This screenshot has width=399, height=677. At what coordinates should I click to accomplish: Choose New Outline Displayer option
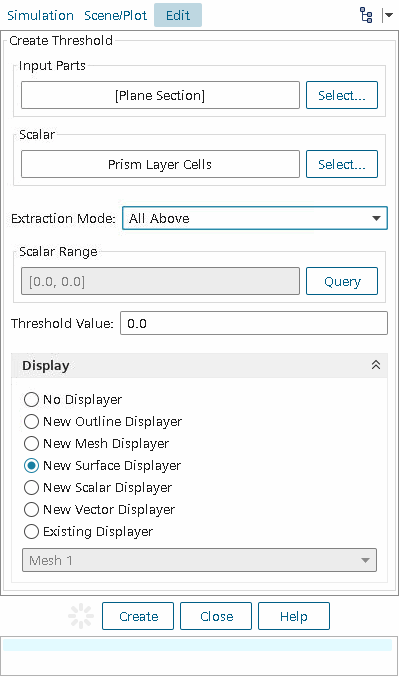click(103, 421)
